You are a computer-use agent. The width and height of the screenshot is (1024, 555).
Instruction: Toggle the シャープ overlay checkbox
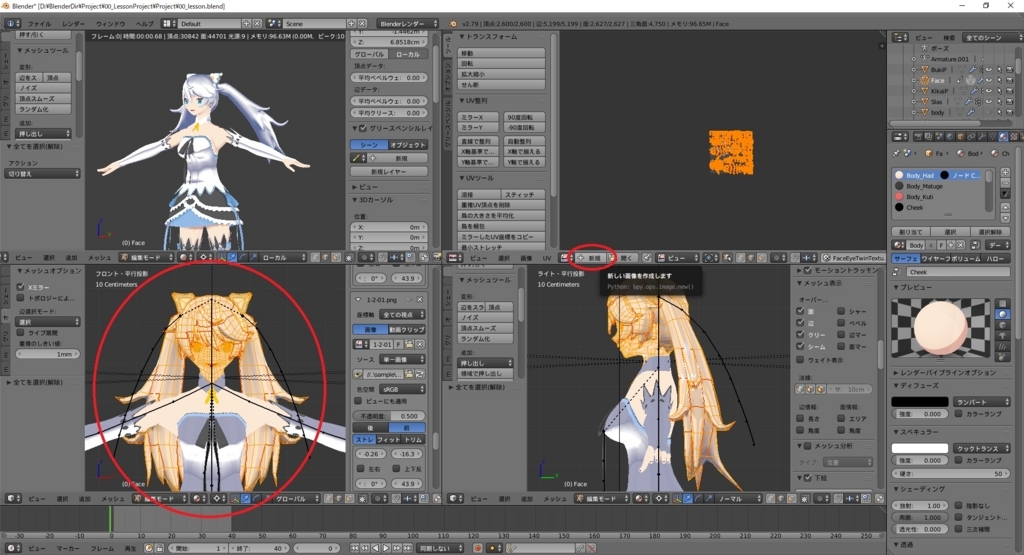840,311
